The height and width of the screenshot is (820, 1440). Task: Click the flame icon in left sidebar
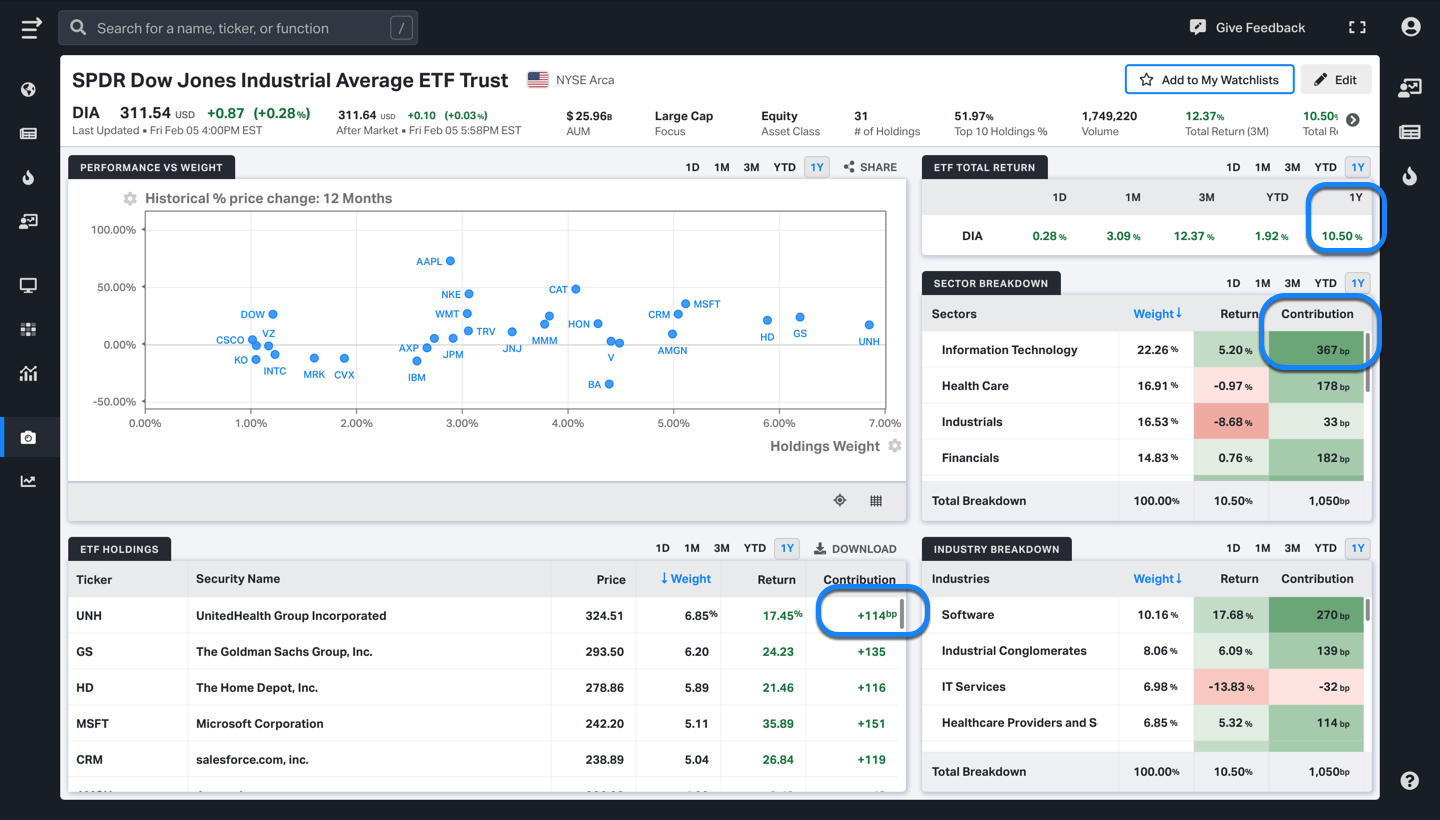(28, 178)
